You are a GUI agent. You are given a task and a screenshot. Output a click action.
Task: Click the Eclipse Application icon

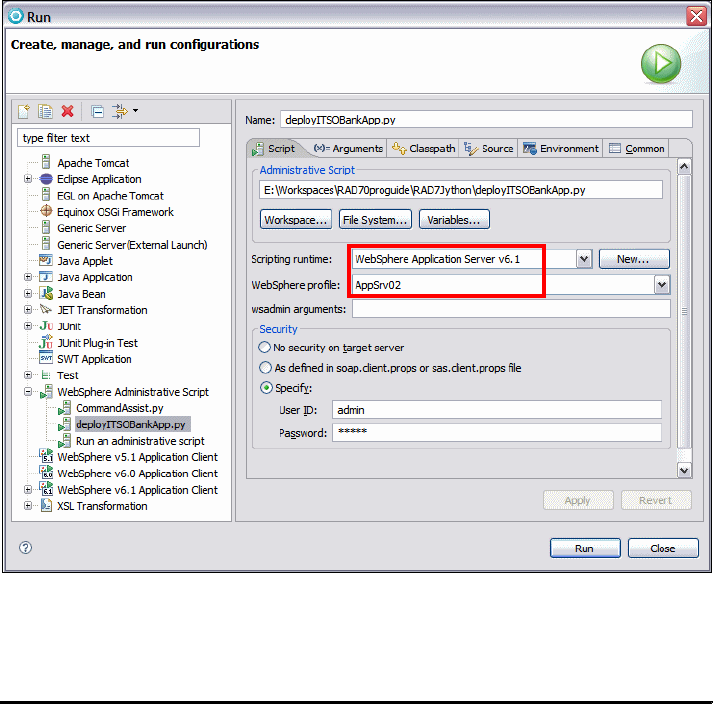[46, 179]
